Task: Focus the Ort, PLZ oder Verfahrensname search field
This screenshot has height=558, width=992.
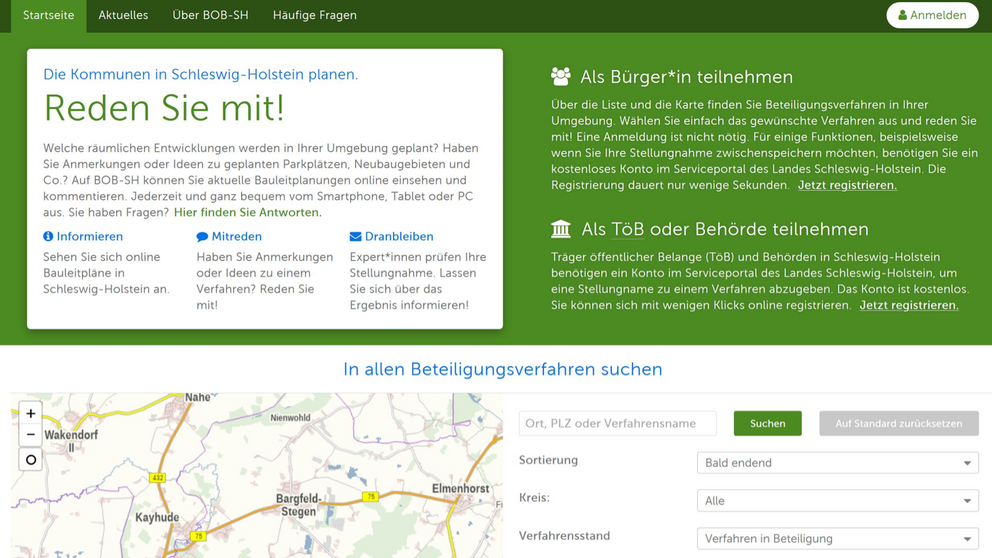Action: click(x=617, y=423)
